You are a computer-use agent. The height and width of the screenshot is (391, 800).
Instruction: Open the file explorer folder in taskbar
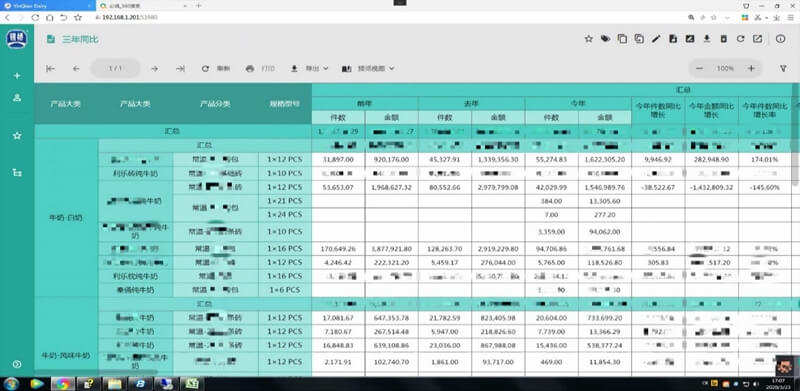115,384
